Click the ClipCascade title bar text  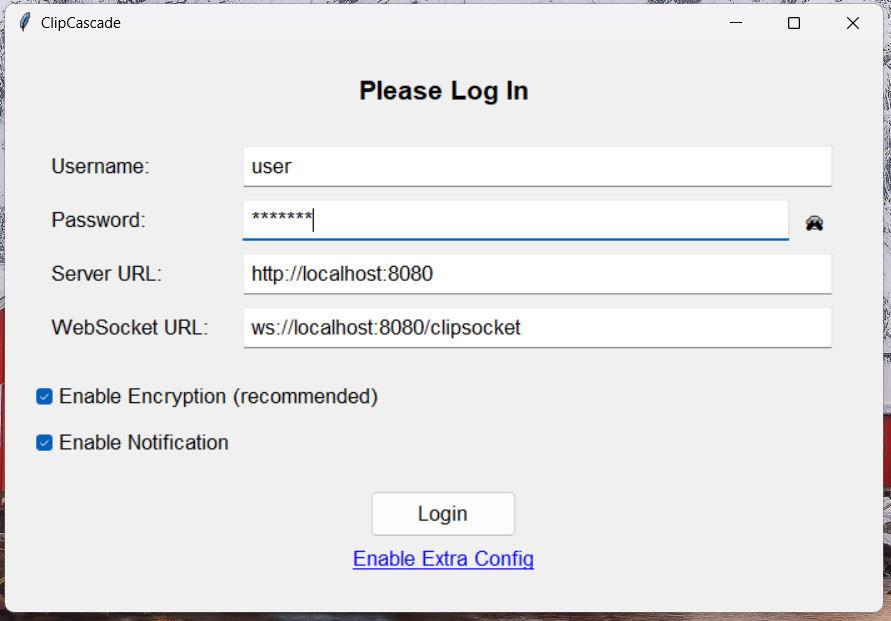[81, 23]
